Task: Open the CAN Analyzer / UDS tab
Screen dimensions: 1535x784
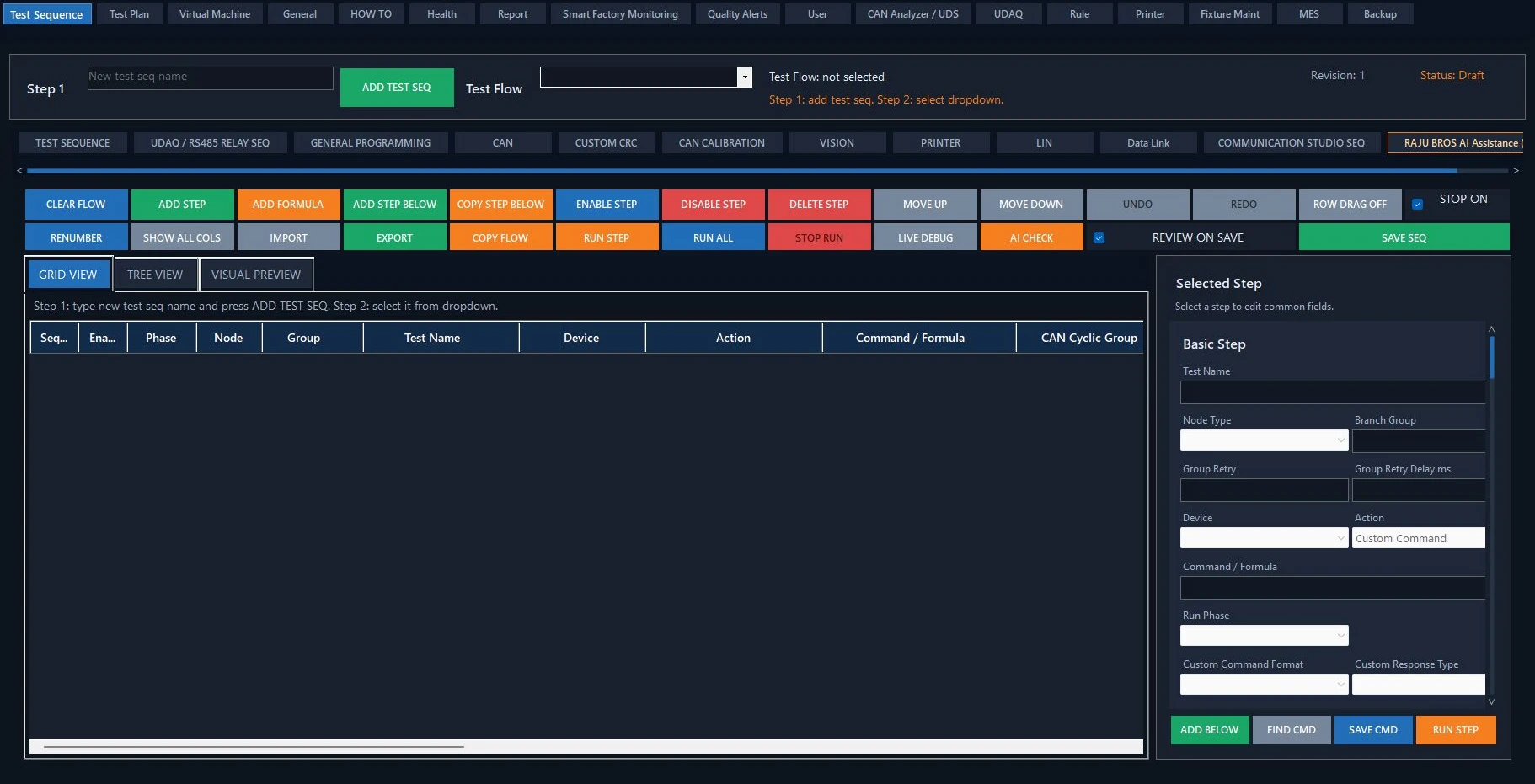Action: click(912, 14)
